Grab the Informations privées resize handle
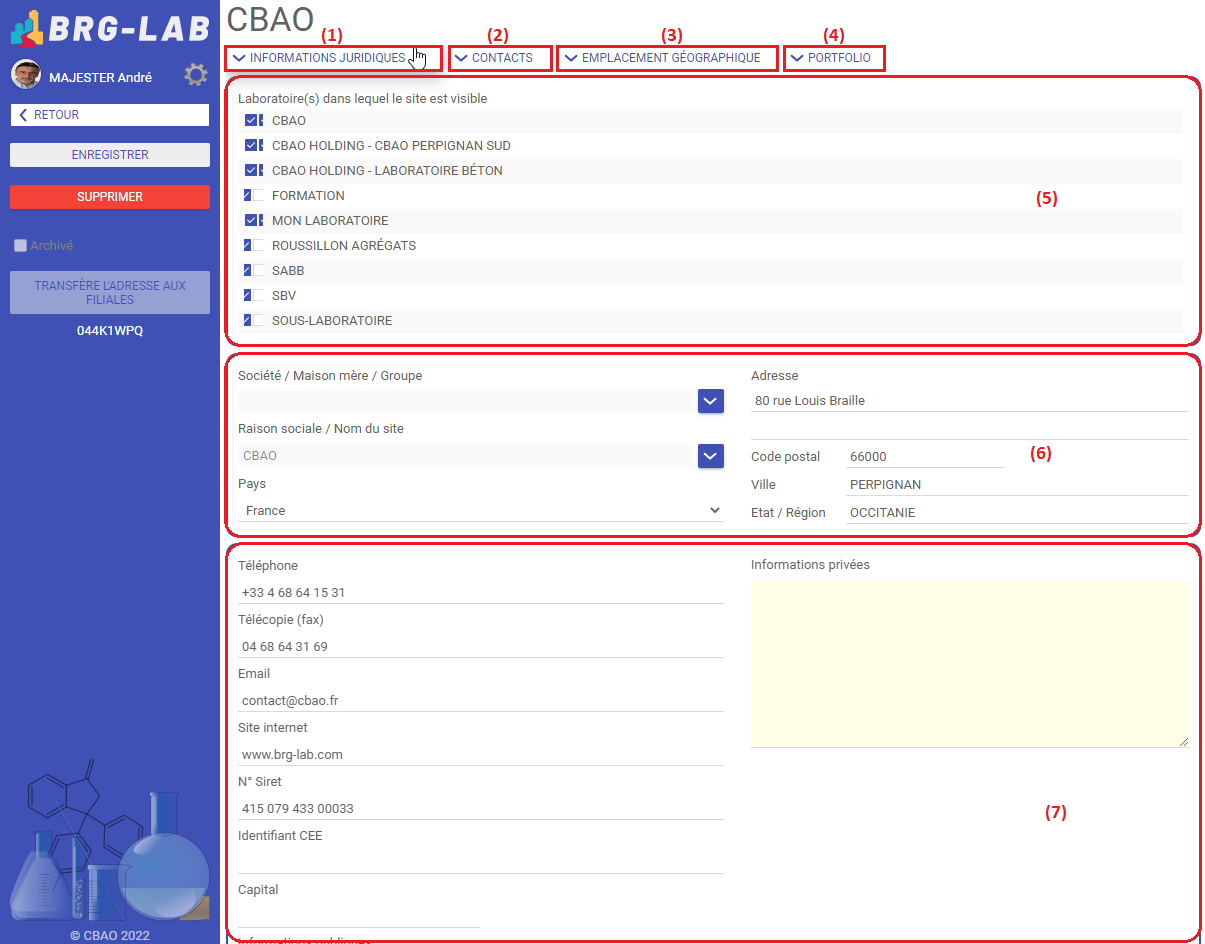Viewport: 1205px width, 944px height. coord(1184,742)
